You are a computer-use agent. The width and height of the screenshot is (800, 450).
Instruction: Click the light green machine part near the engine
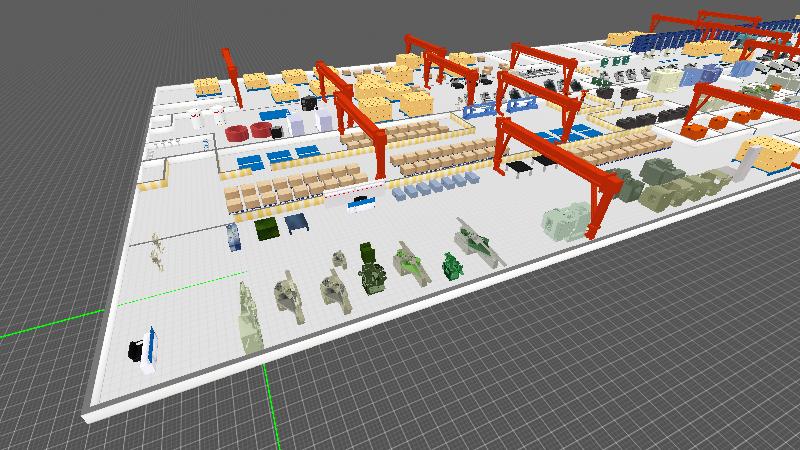(409, 262)
